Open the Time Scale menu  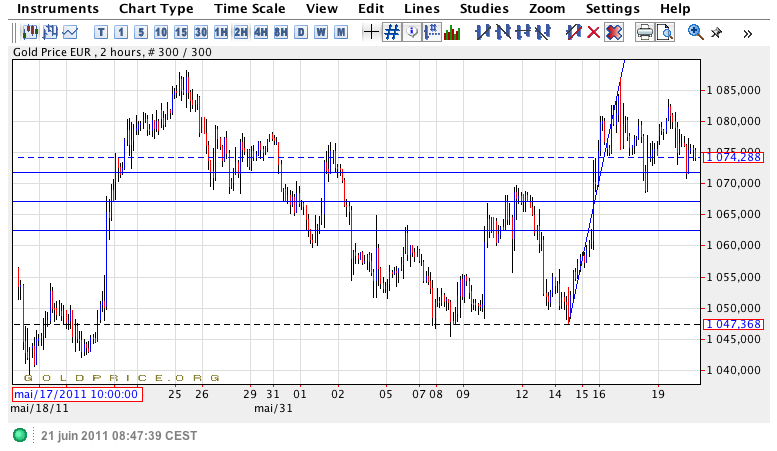coord(249,9)
